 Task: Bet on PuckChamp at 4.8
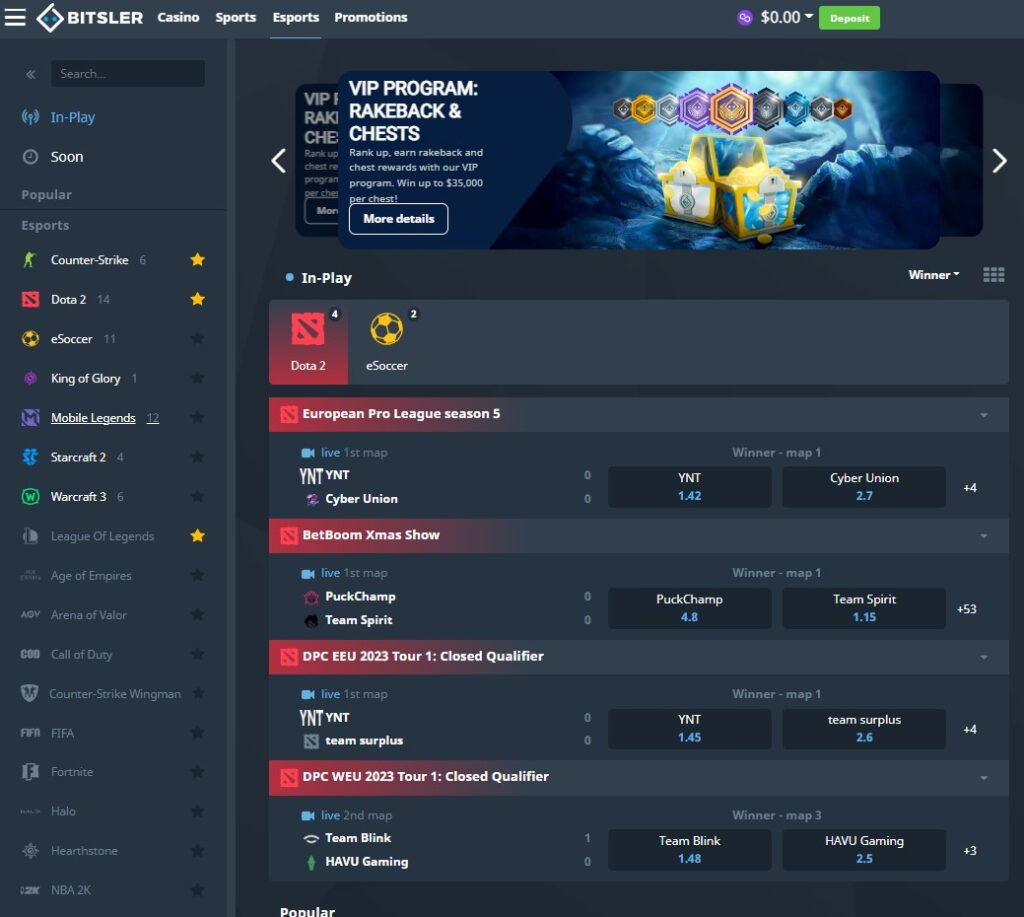(x=690, y=608)
